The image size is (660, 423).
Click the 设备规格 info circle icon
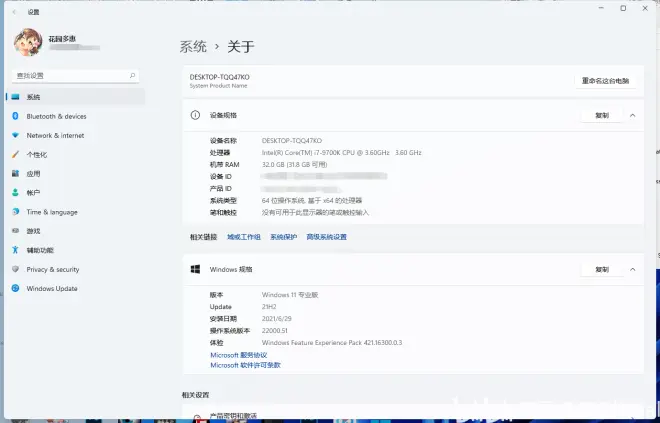coord(195,115)
